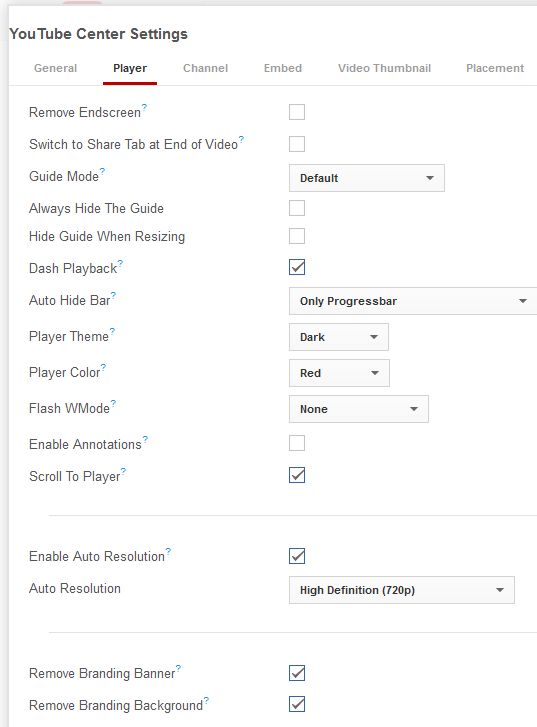Click Player Color help question mark
537x727 pixels.
pyautogui.click(x=103, y=367)
